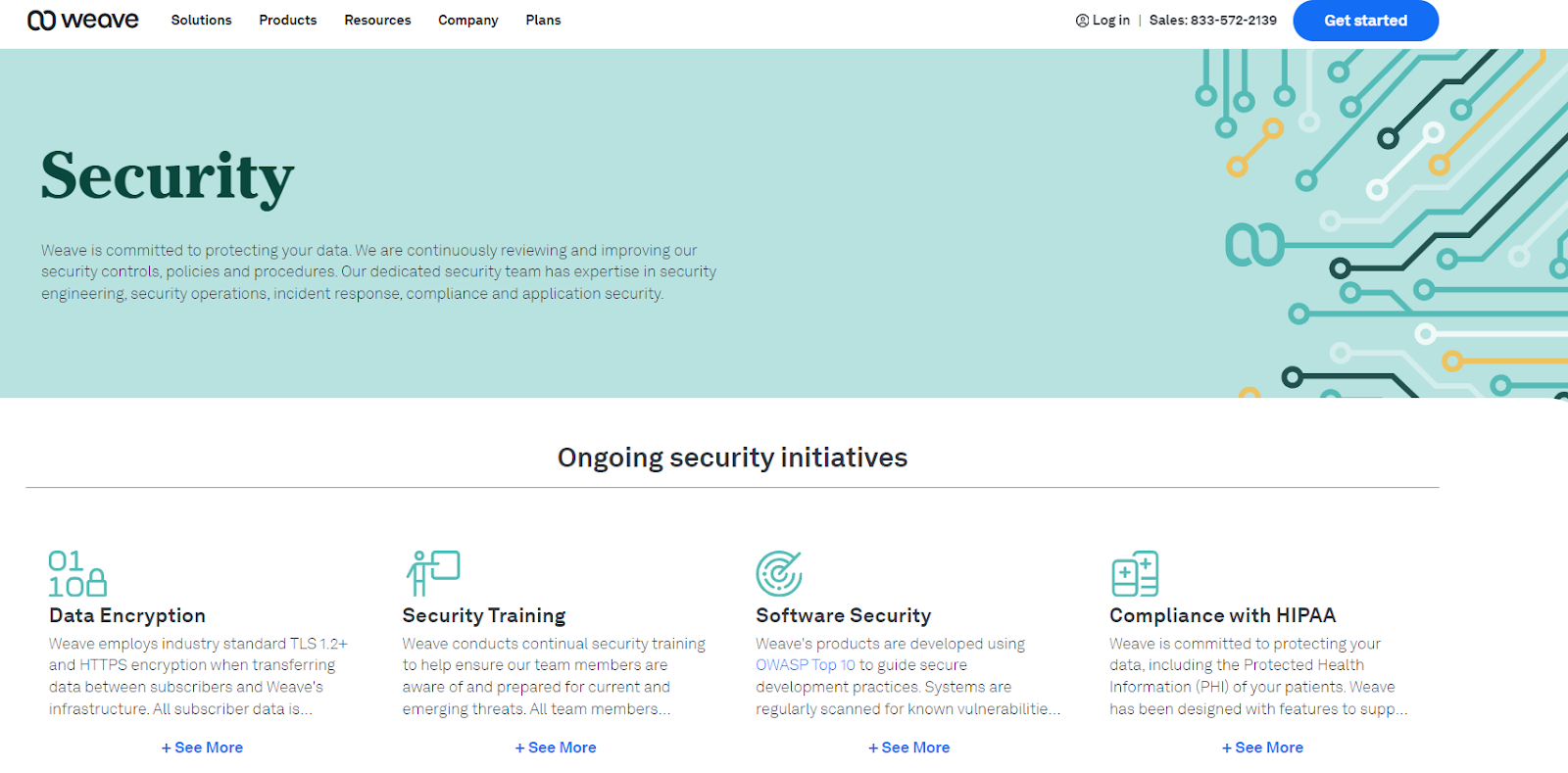This screenshot has height=773, width=1568.
Task: Click the Ongoing security initiatives heading
Action: pos(732,458)
